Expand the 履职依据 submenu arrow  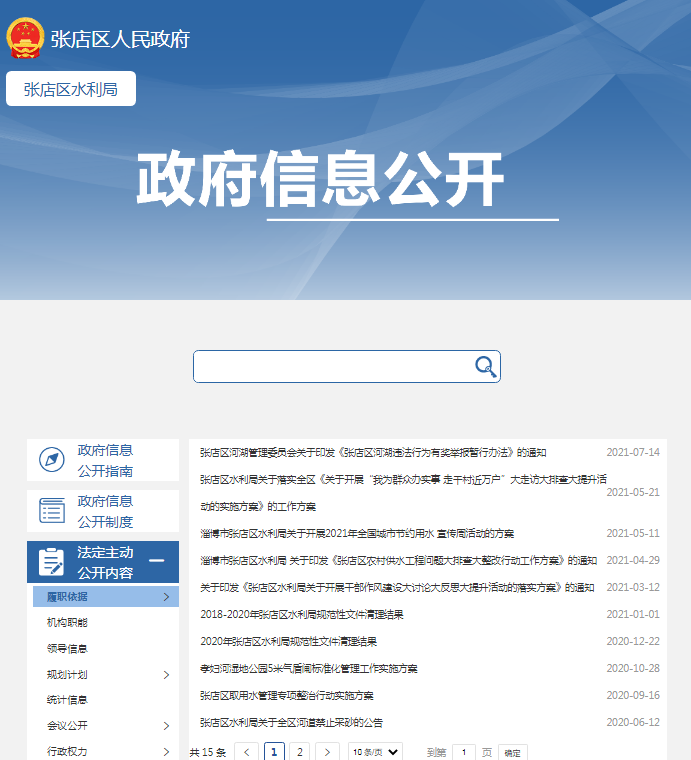click(x=166, y=597)
